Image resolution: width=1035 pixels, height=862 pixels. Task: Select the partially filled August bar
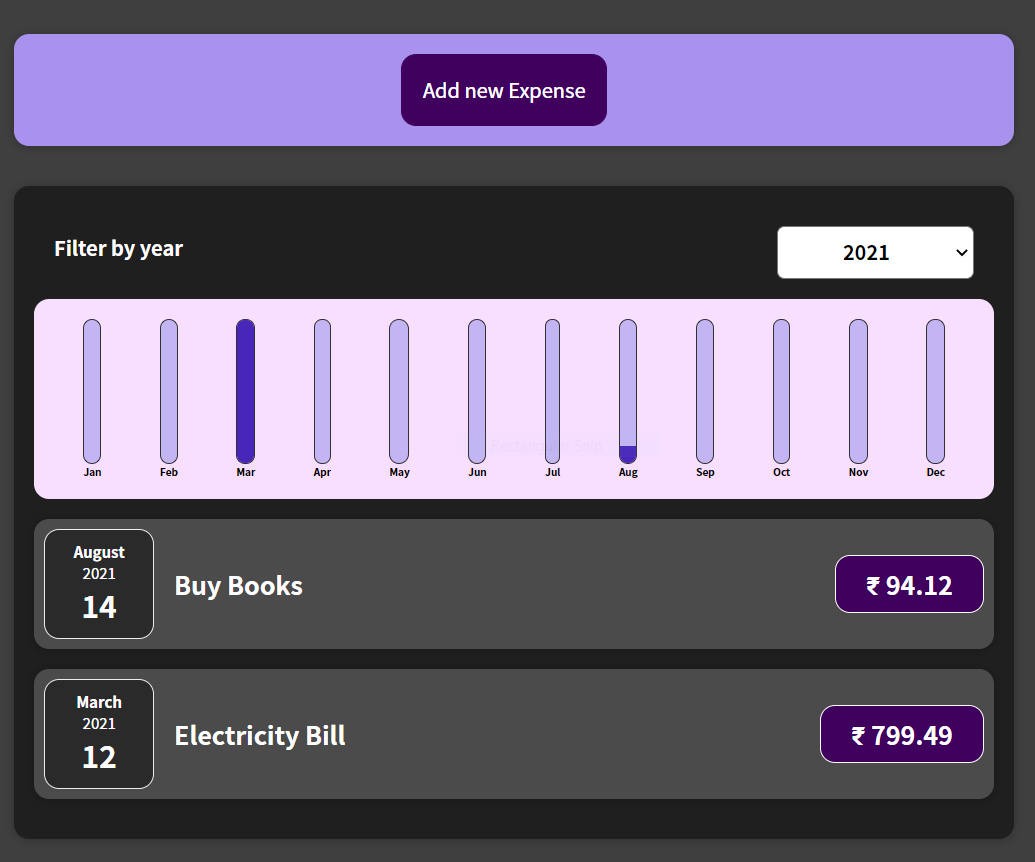pyautogui.click(x=628, y=391)
